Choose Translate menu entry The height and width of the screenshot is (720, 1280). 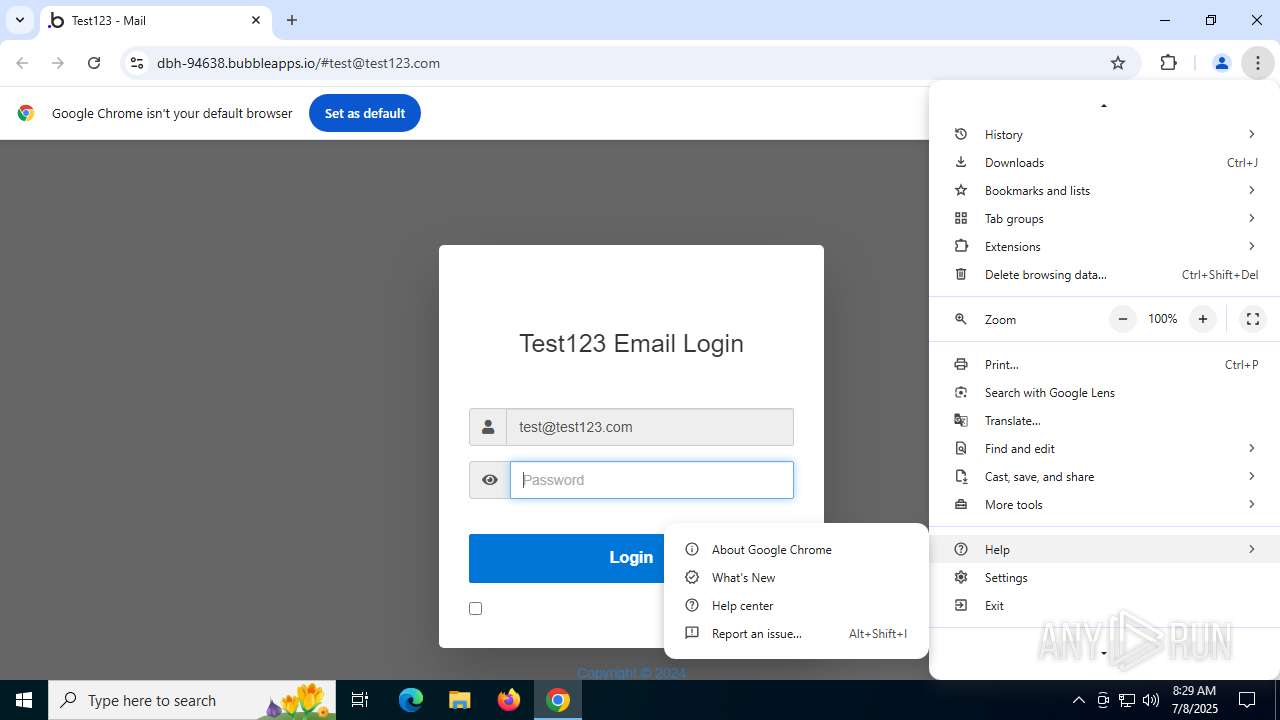tap(1104, 420)
